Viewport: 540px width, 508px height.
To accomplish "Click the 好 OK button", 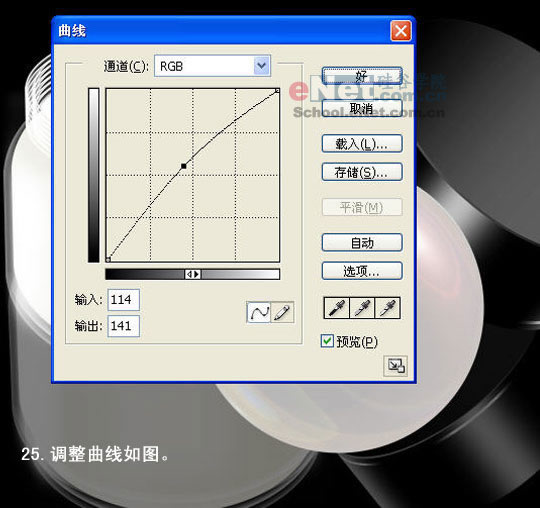I will click(362, 76).
